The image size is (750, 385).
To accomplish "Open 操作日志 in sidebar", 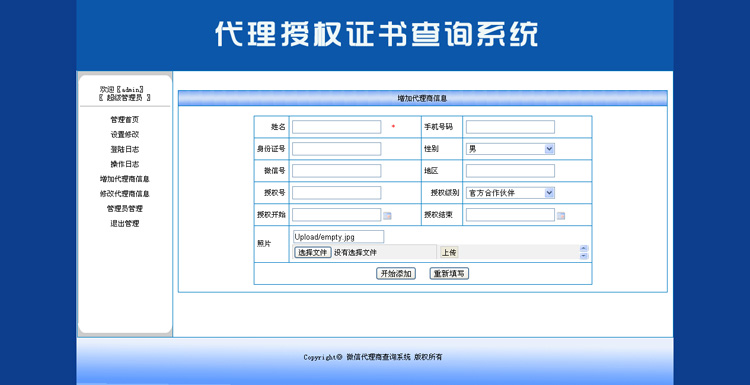I will (124, 164).
